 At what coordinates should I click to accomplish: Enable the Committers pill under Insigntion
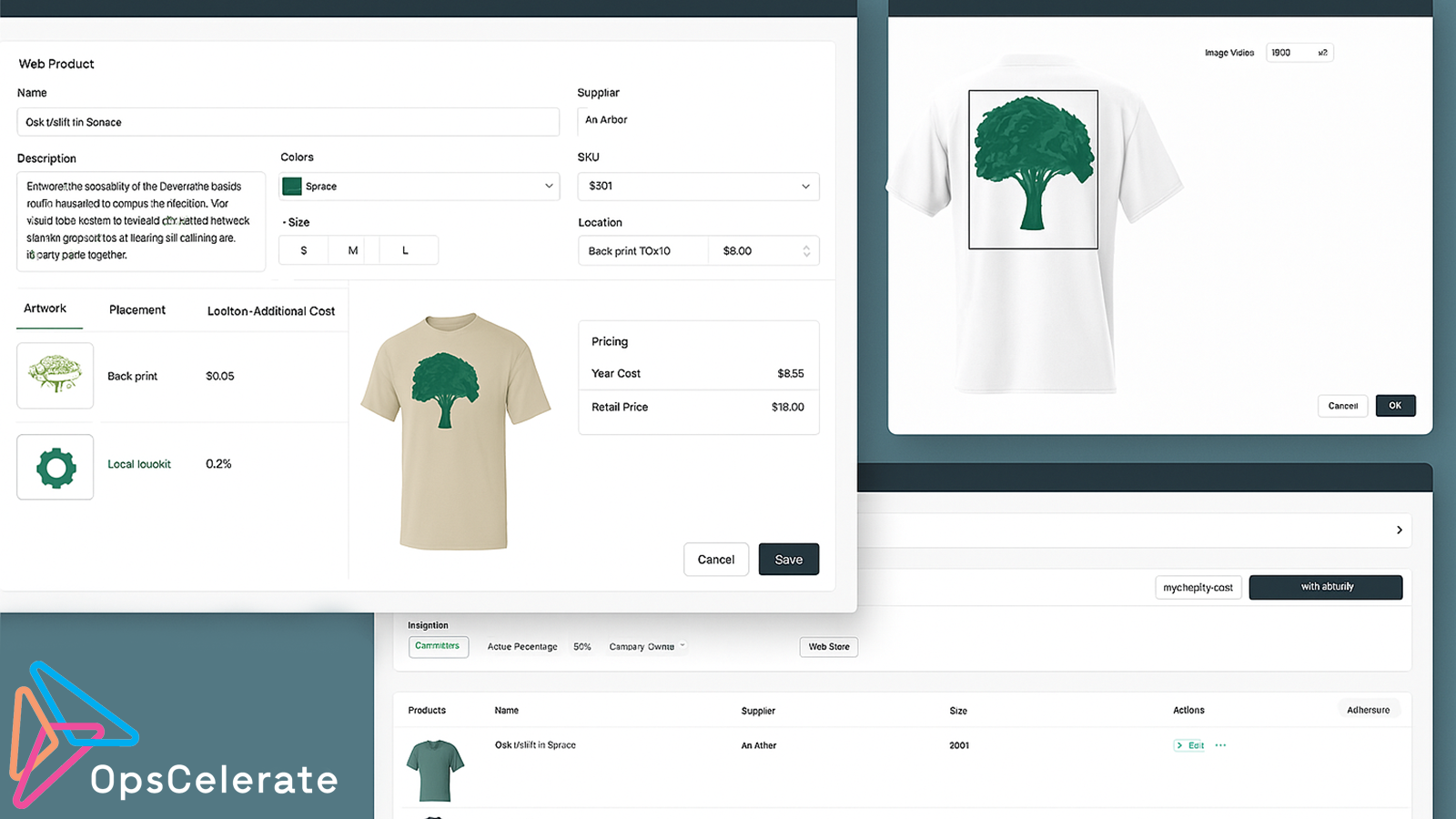click(x=439, y=646)
